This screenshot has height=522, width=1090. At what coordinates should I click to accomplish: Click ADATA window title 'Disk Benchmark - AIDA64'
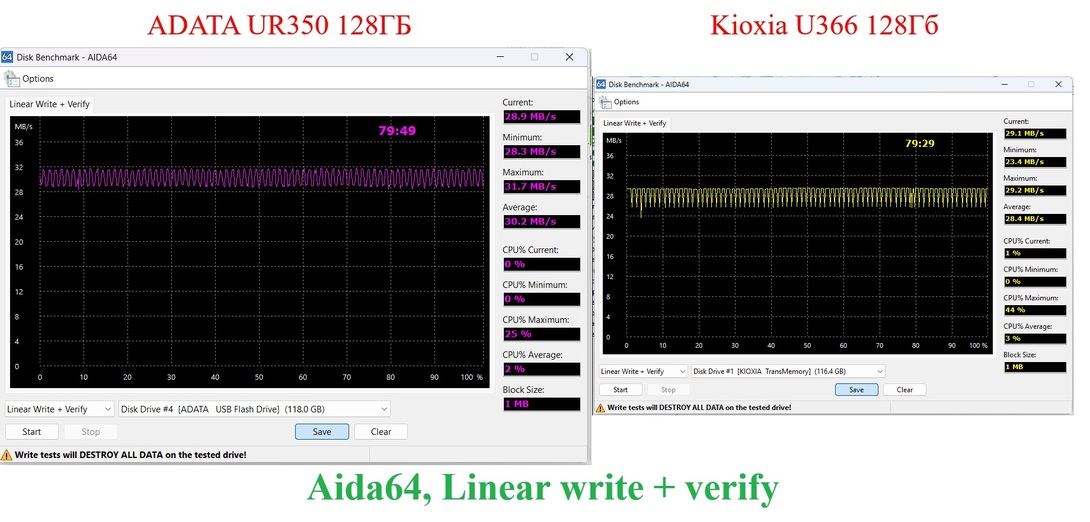pyautogui.click(x=67, y=57)
